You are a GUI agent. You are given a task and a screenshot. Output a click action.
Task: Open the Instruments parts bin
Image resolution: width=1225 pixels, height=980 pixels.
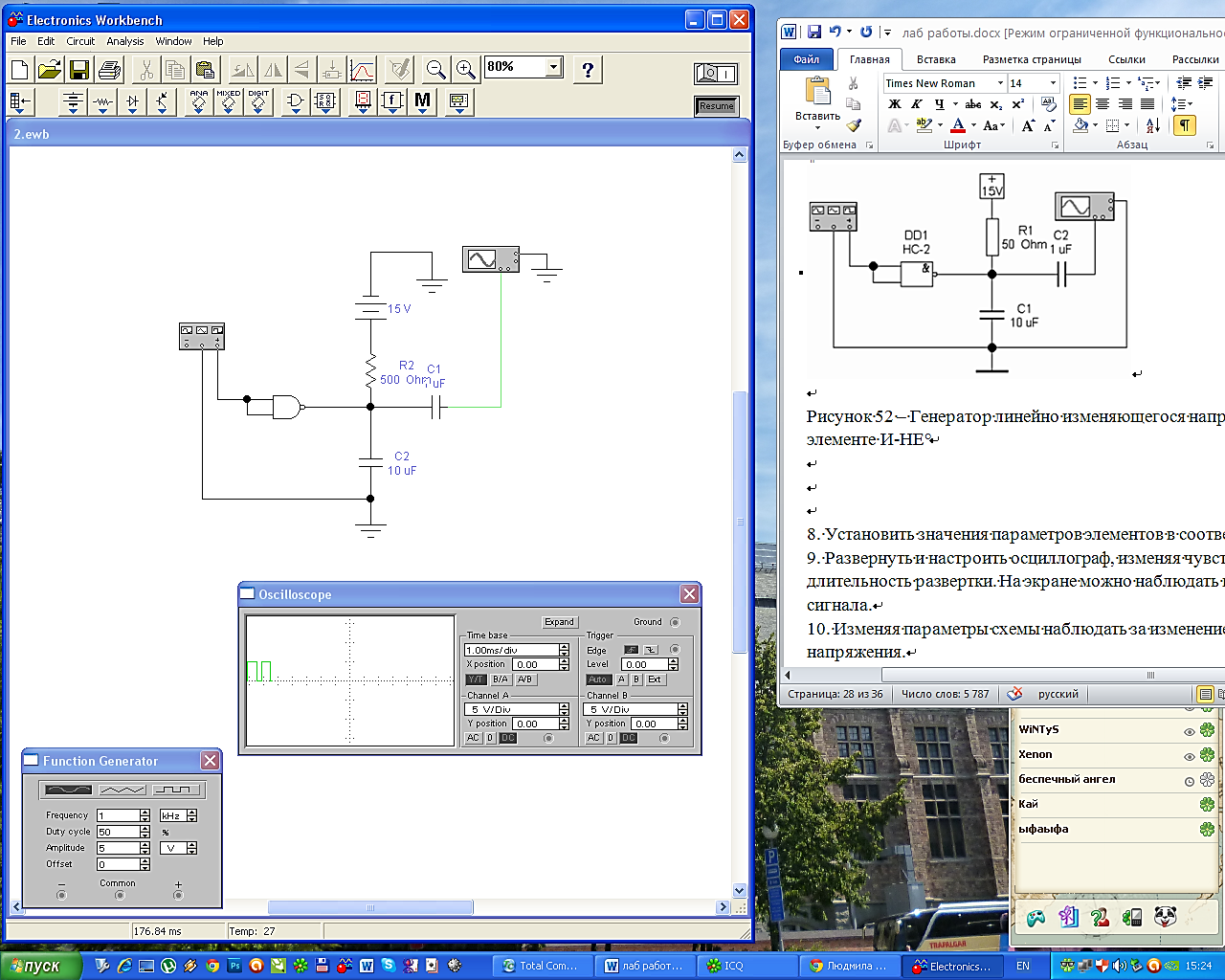(458, 101)
